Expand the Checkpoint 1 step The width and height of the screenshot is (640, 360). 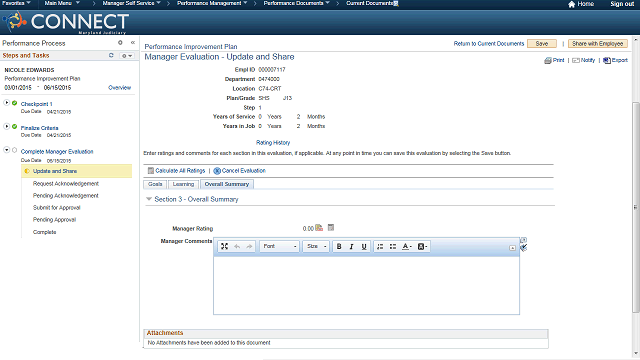[7, 102]
